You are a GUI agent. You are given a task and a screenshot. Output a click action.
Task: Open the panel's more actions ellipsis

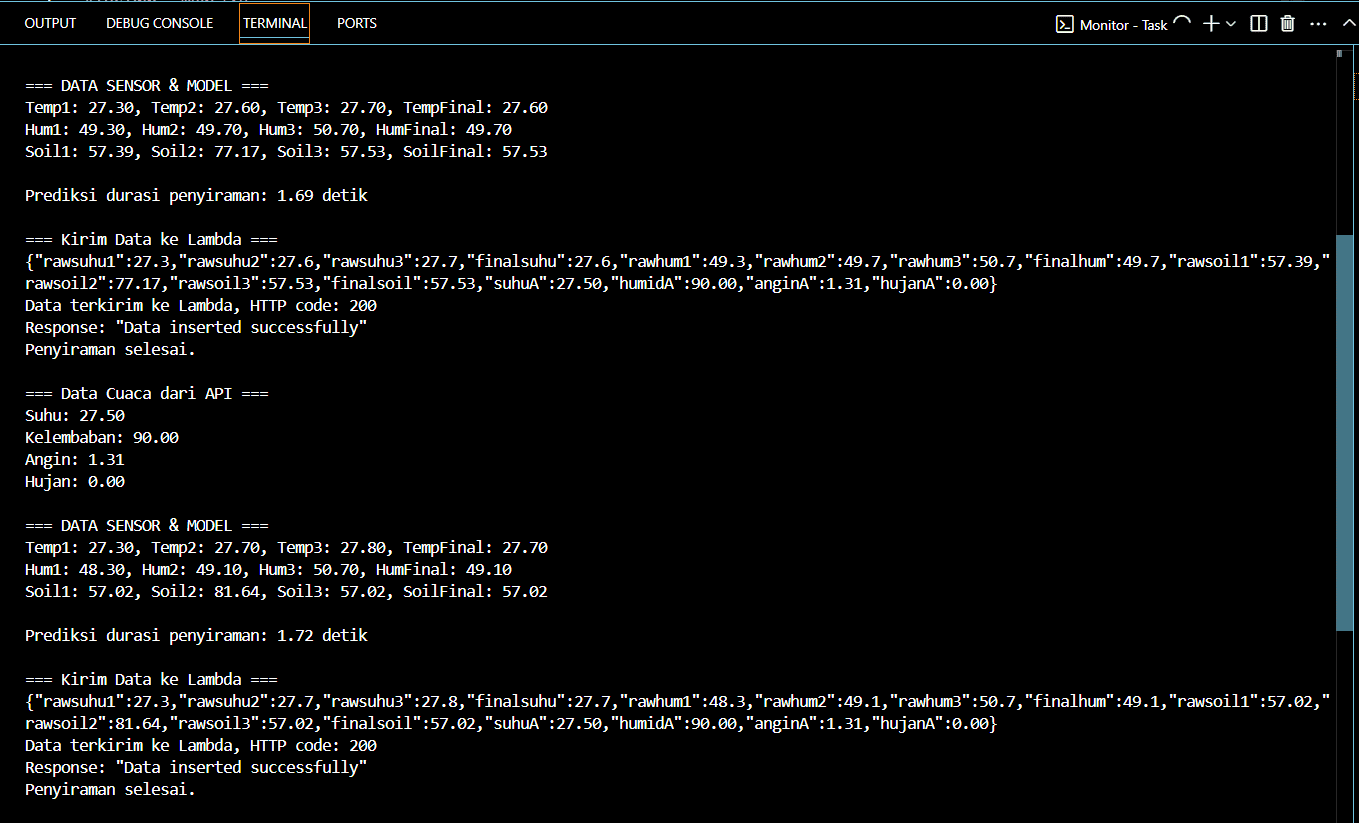[x=1318, y=24]
